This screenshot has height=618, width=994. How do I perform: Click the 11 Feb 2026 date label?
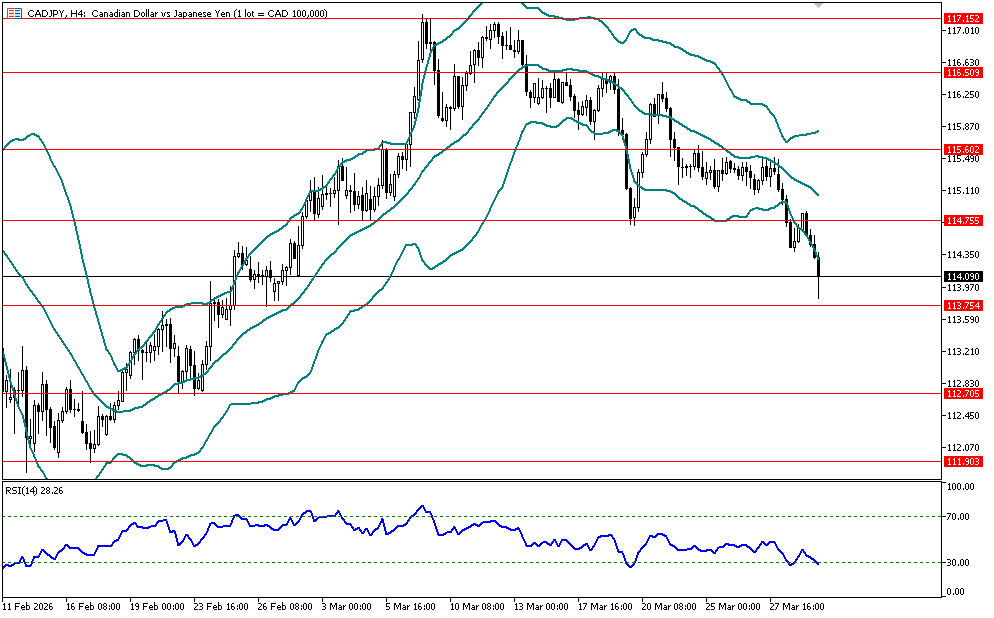tap(28, 606)
